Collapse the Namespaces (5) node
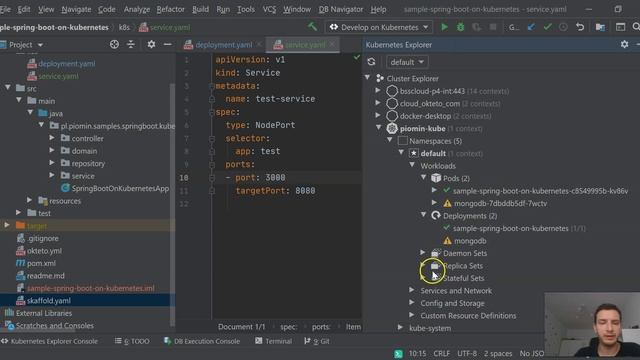Viewport: 640px width, 360px height. (390, 140)
